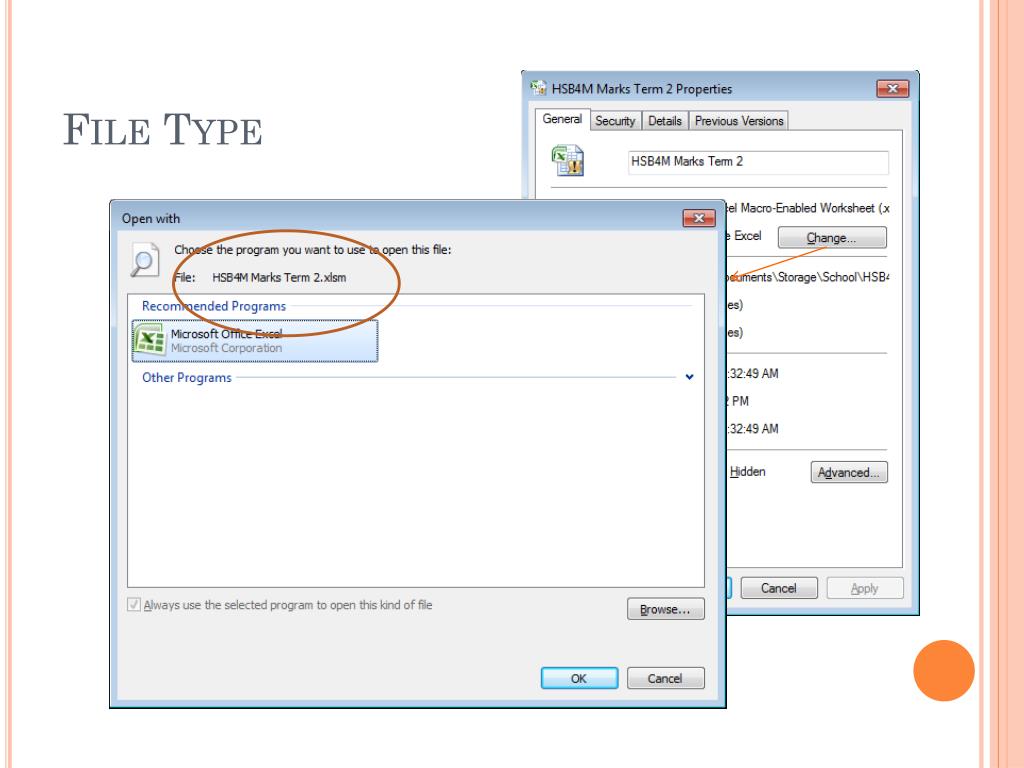
Task: Click the 'Macro-Enabled Worksheet' file type text
Action: tap(807, 208)
